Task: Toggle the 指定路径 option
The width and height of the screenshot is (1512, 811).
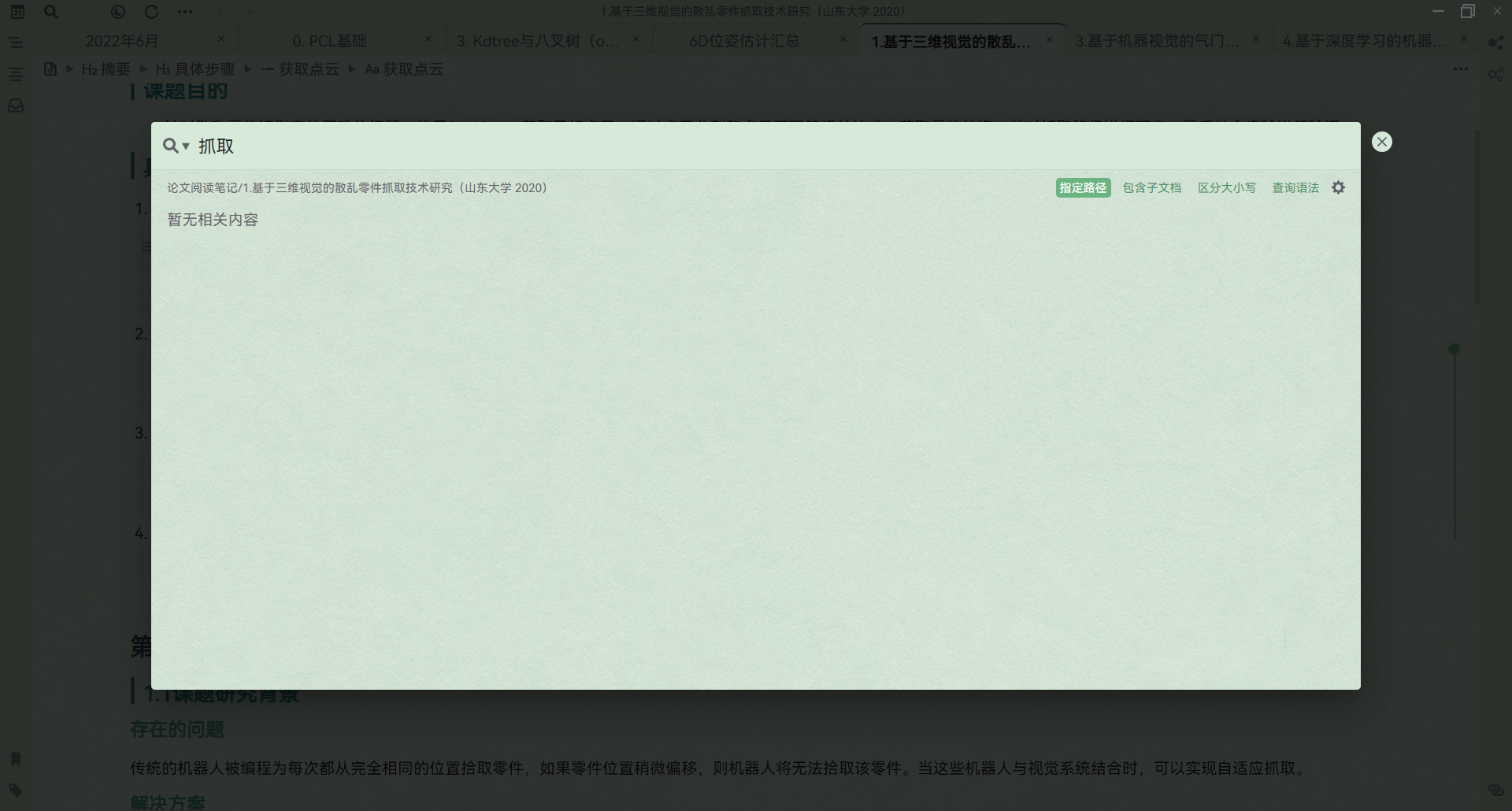Action: click(x=1083, y=187)
